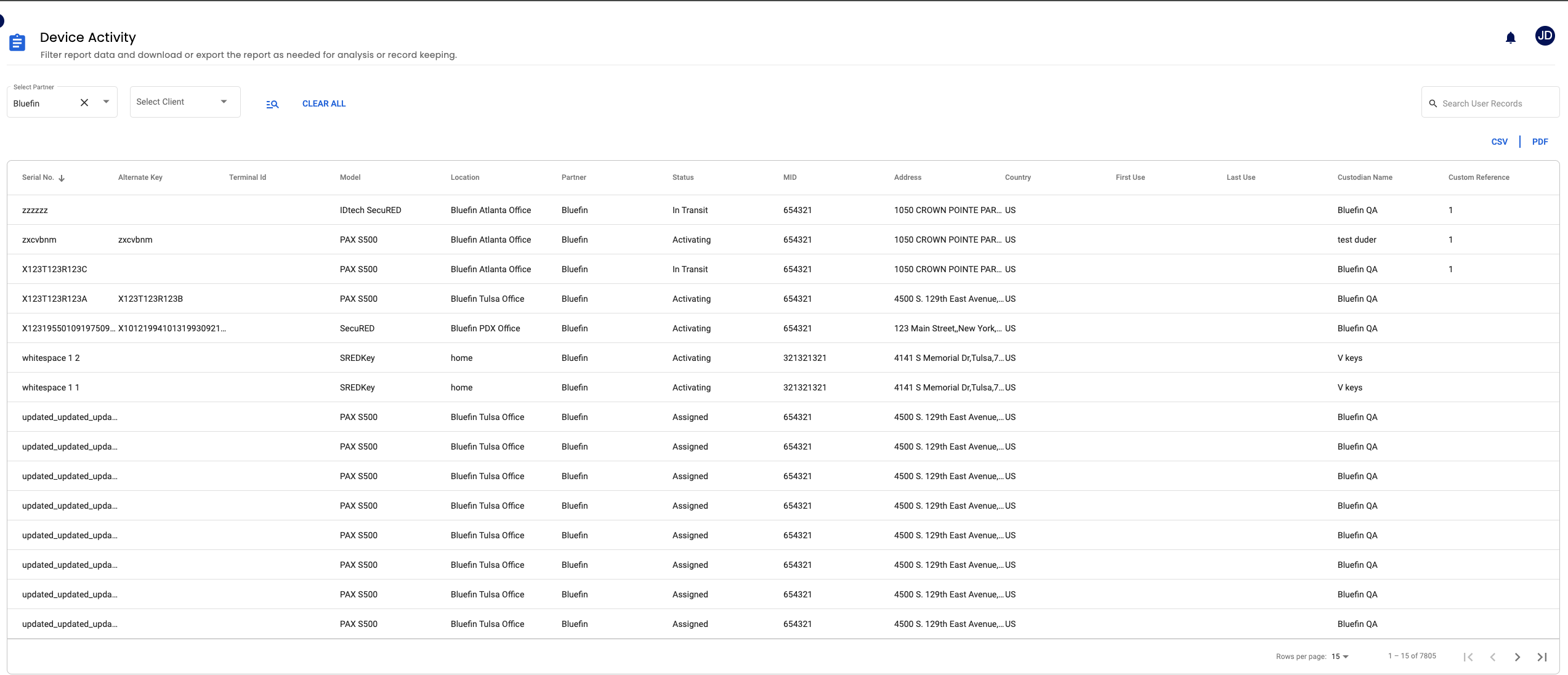Sort by Address column header
Screen dimensions: 1568x675
click(908, 177)
